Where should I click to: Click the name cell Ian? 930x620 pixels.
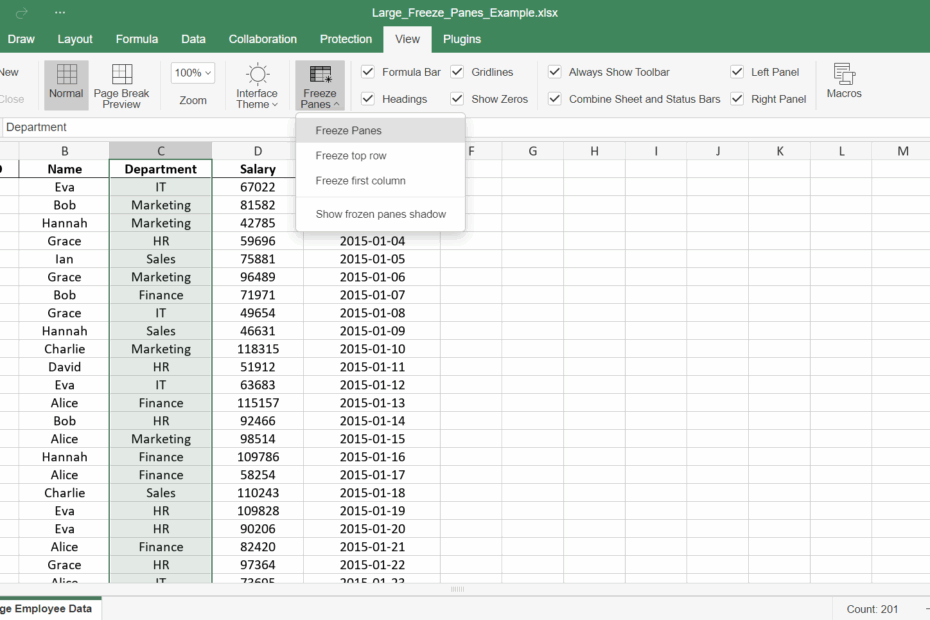pos(65,259)
